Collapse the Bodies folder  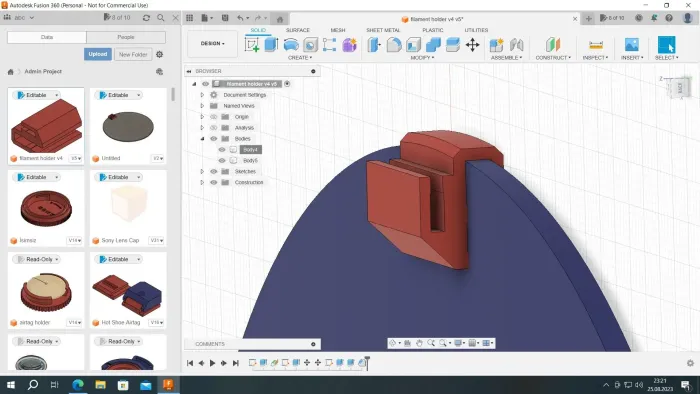pyautogui.click(x=202, y=139)
